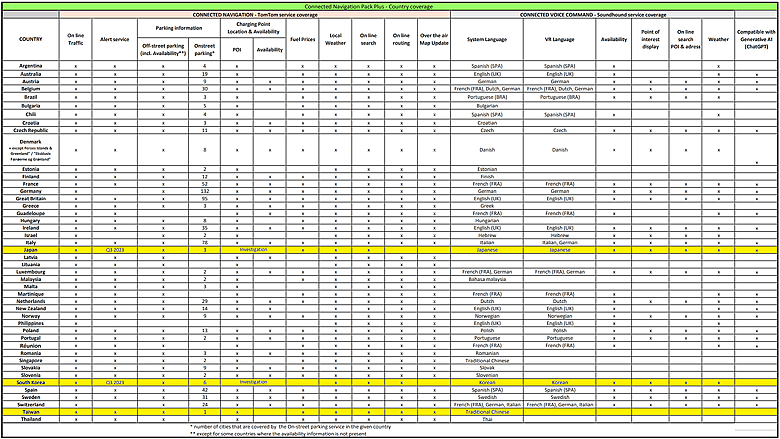
Task: Select the Luxembourg country cell
Action: click(31, 272)
